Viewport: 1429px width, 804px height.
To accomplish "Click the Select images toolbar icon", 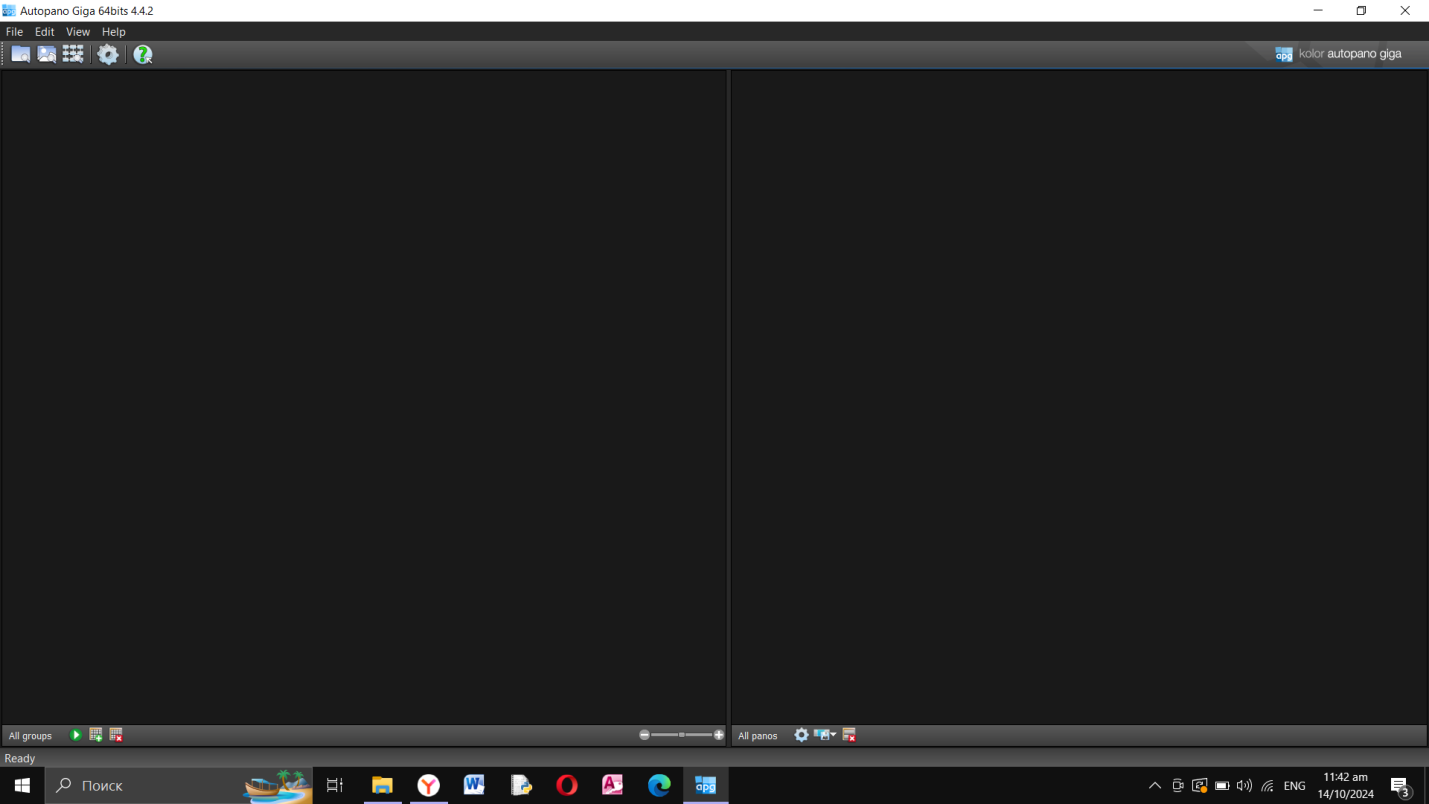I will coord(47,54).
